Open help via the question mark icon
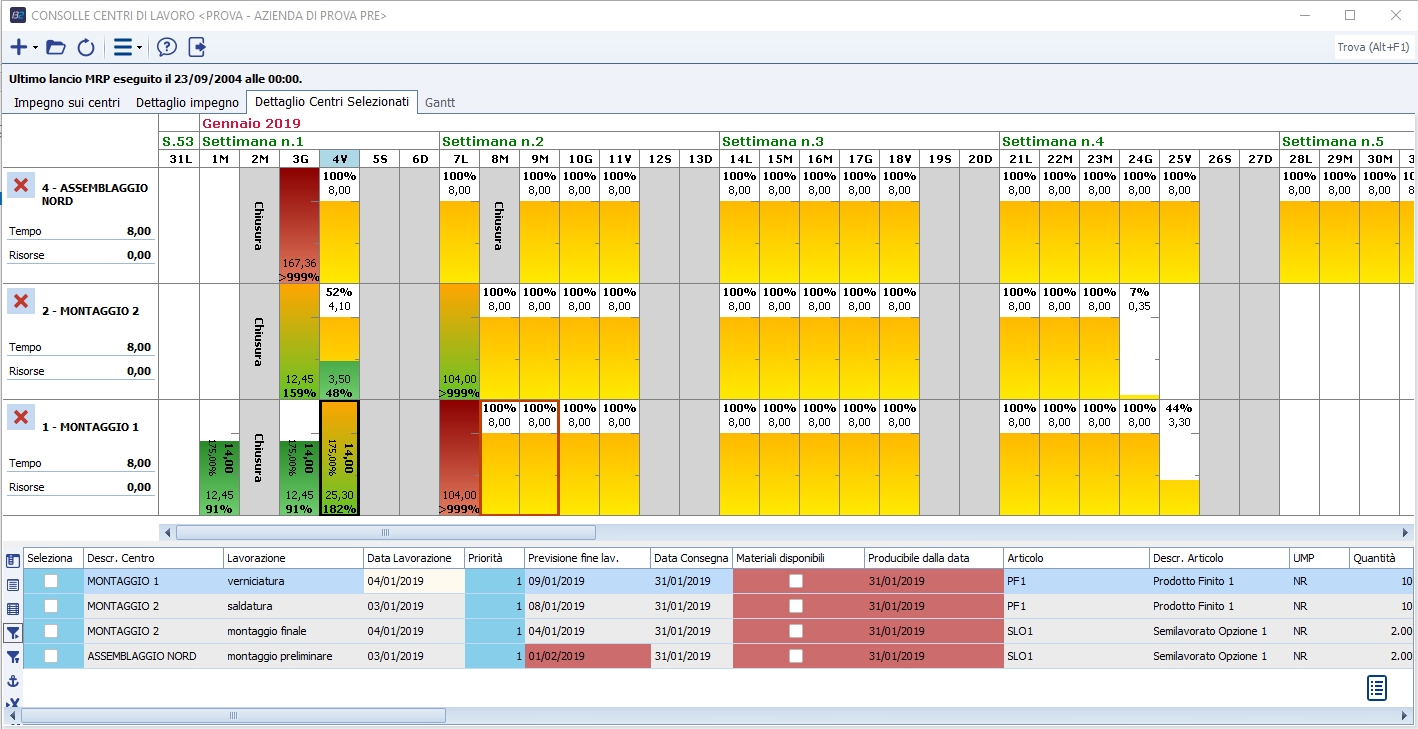 coord(167,47)
